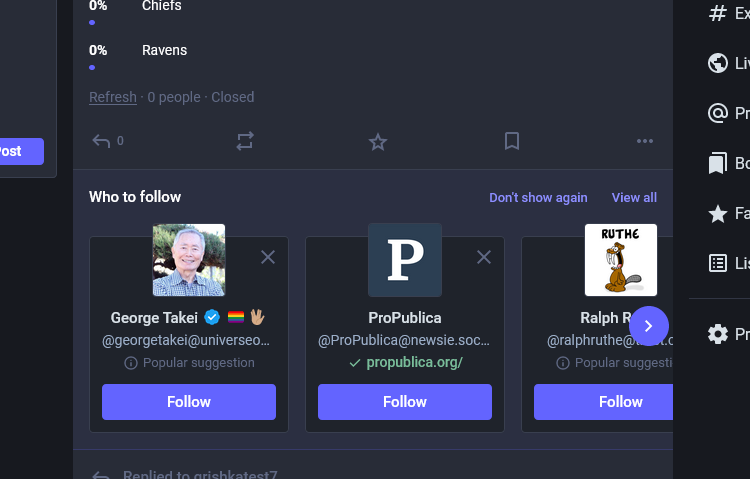This screenshot has height=479, width=750.
Task: Click the reply arrow icon on post
Action: point(101,141)
